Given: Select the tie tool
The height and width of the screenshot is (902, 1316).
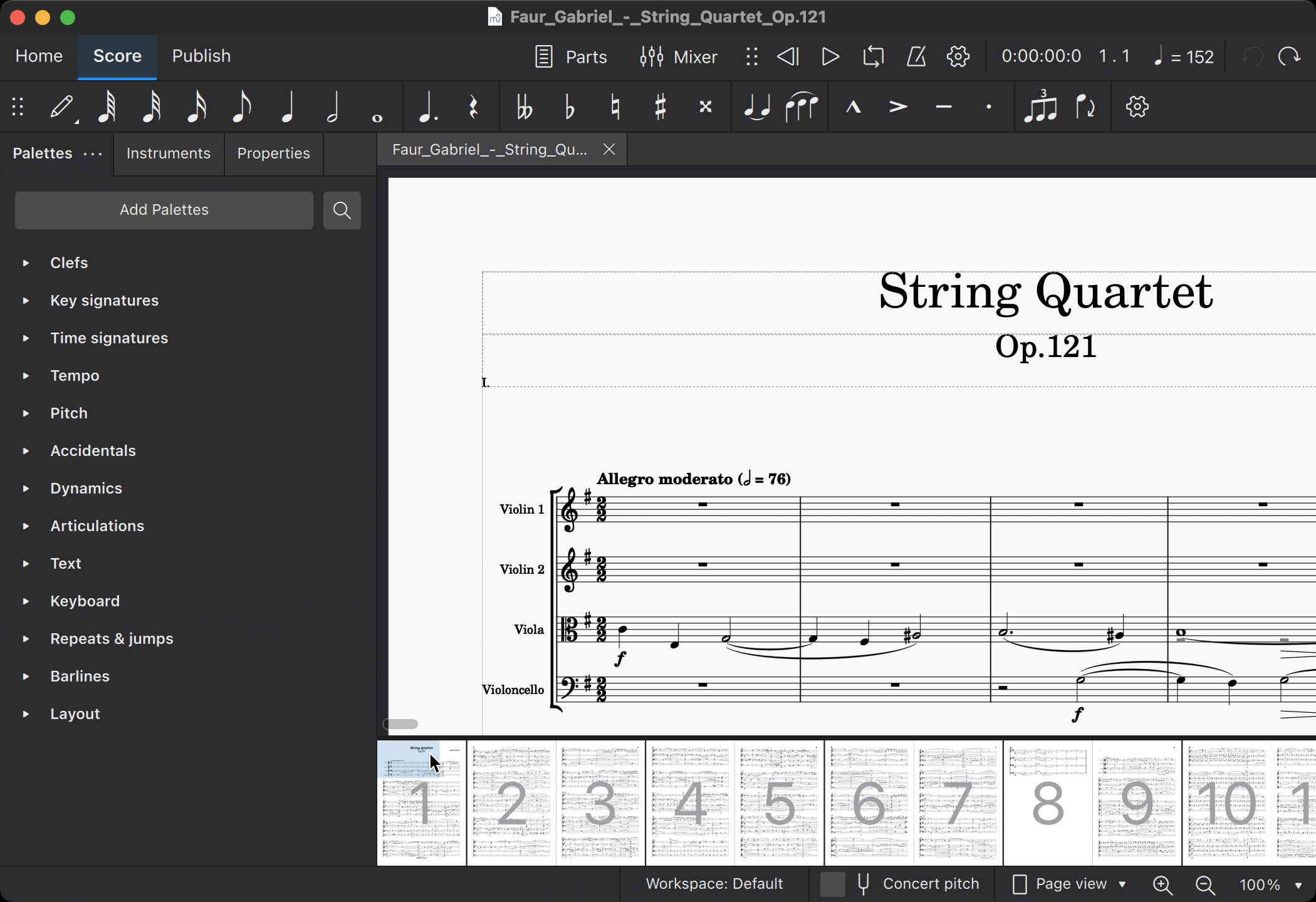Looking at the screenshot, I should click(x=756, y=107).
